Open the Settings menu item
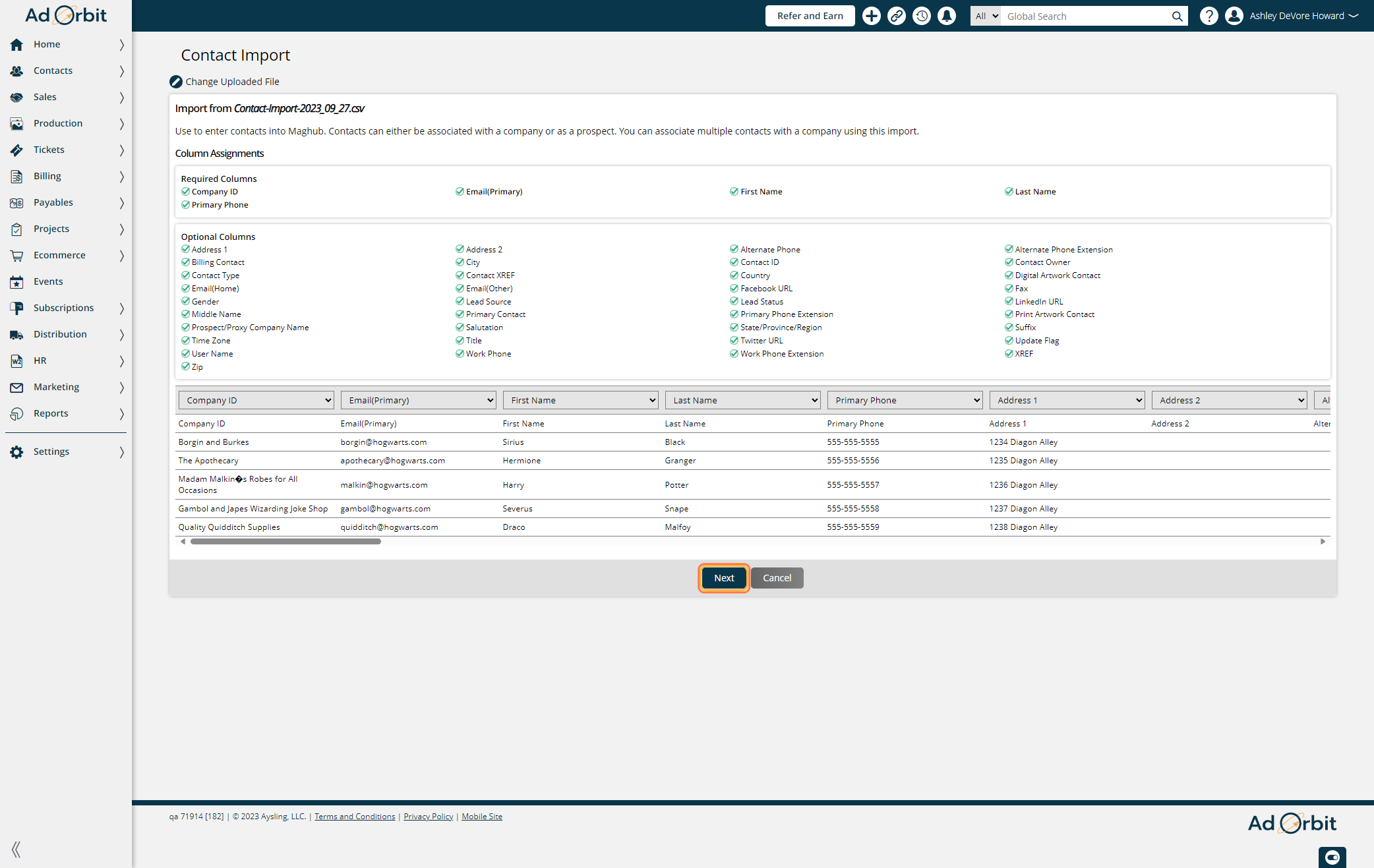The height and width of the screenshot is (868, 1374). pos(66,451)
